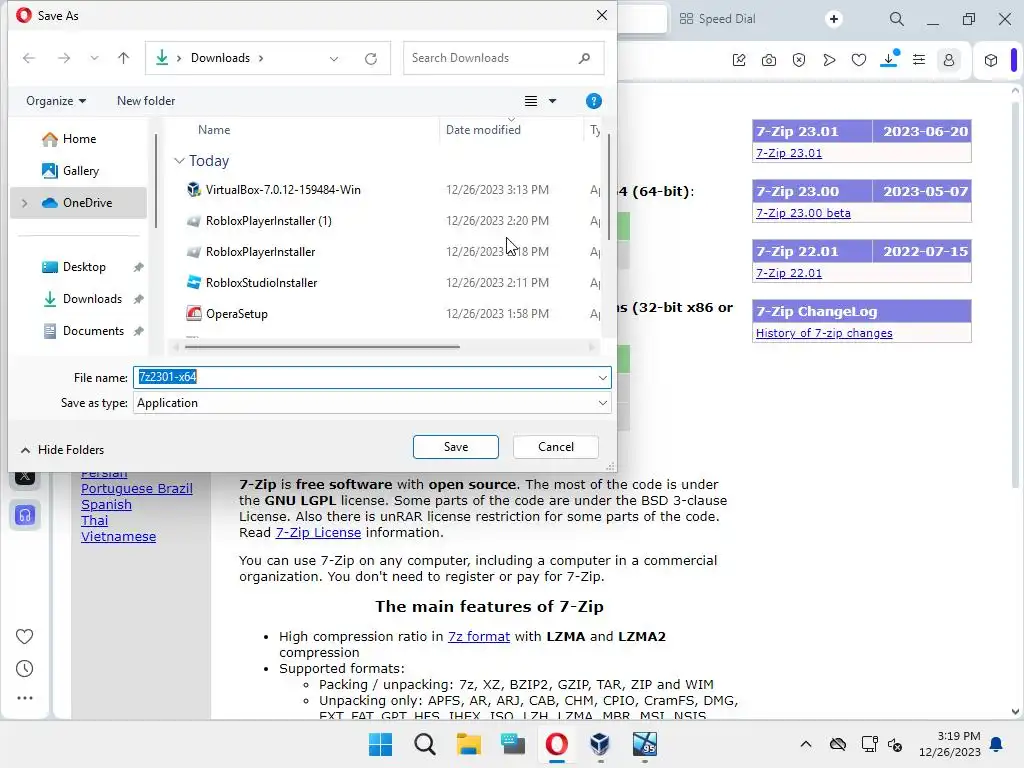
Task: Select Home in navigation pane
Action: [79, 138]
